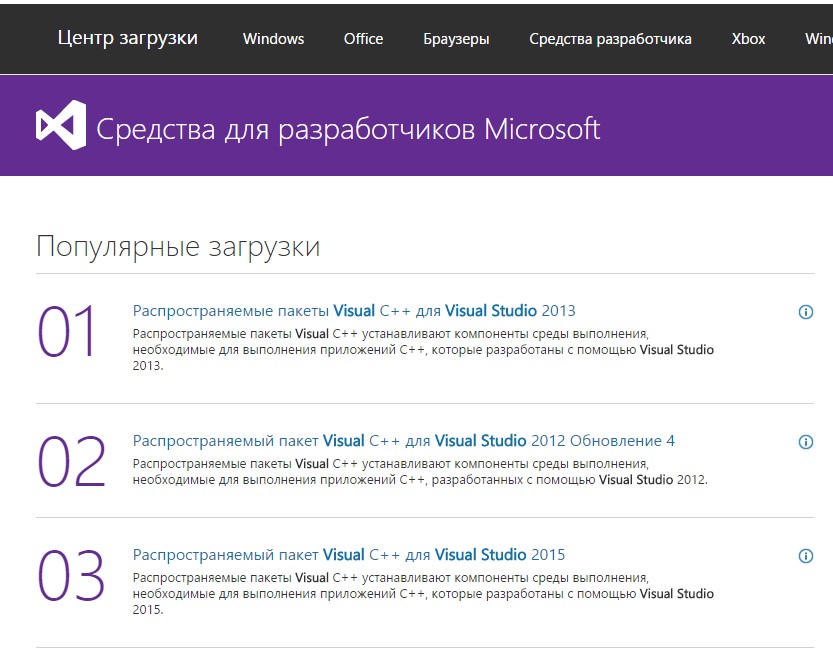Click the Популярные загрузки heading
This screenshot has height=650, width=833.
click(x=178, y=247)
